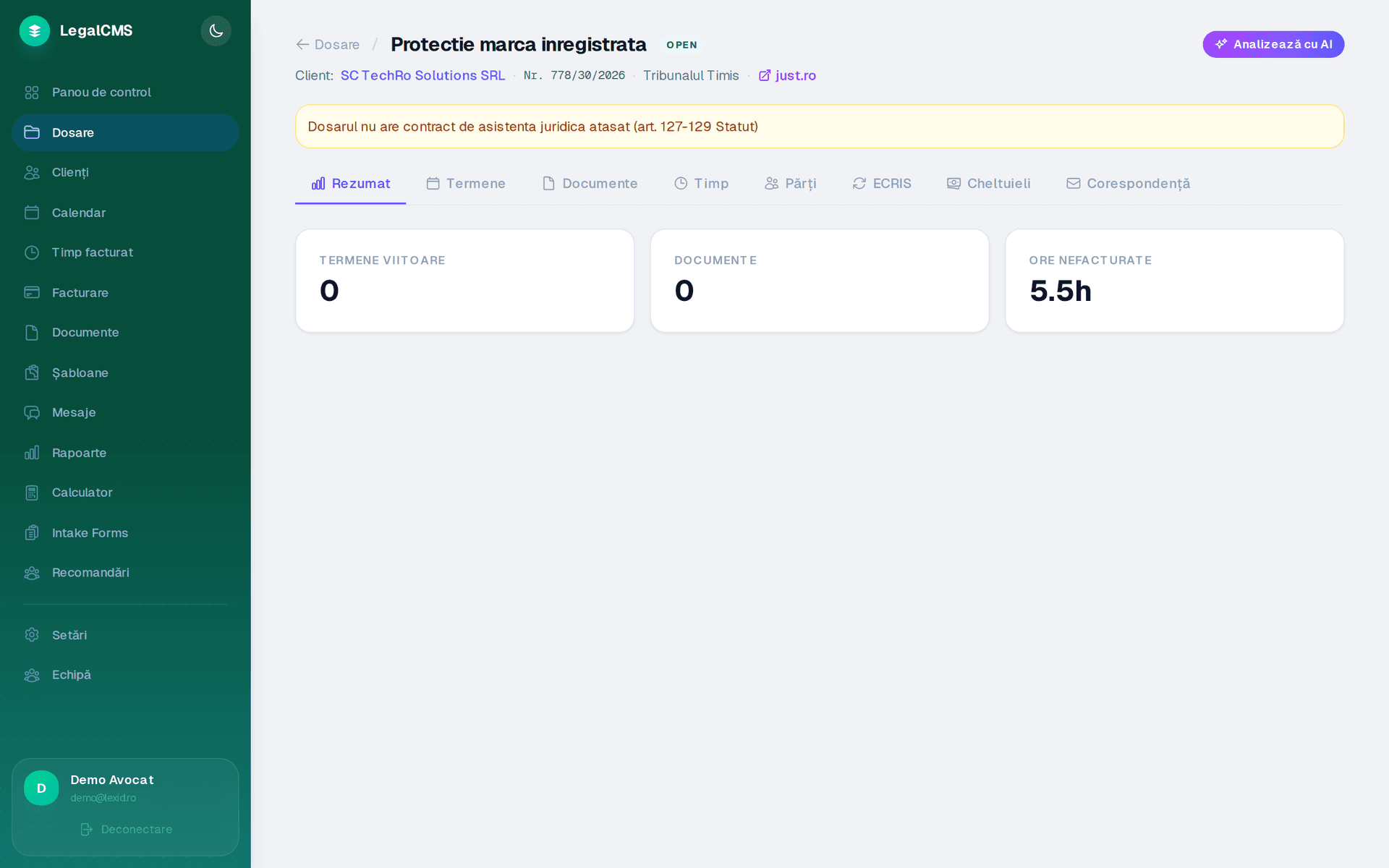Screen dimensions: 1389x868
Task: Switch to the Termene tab
Action: click(x=466, y=184)
